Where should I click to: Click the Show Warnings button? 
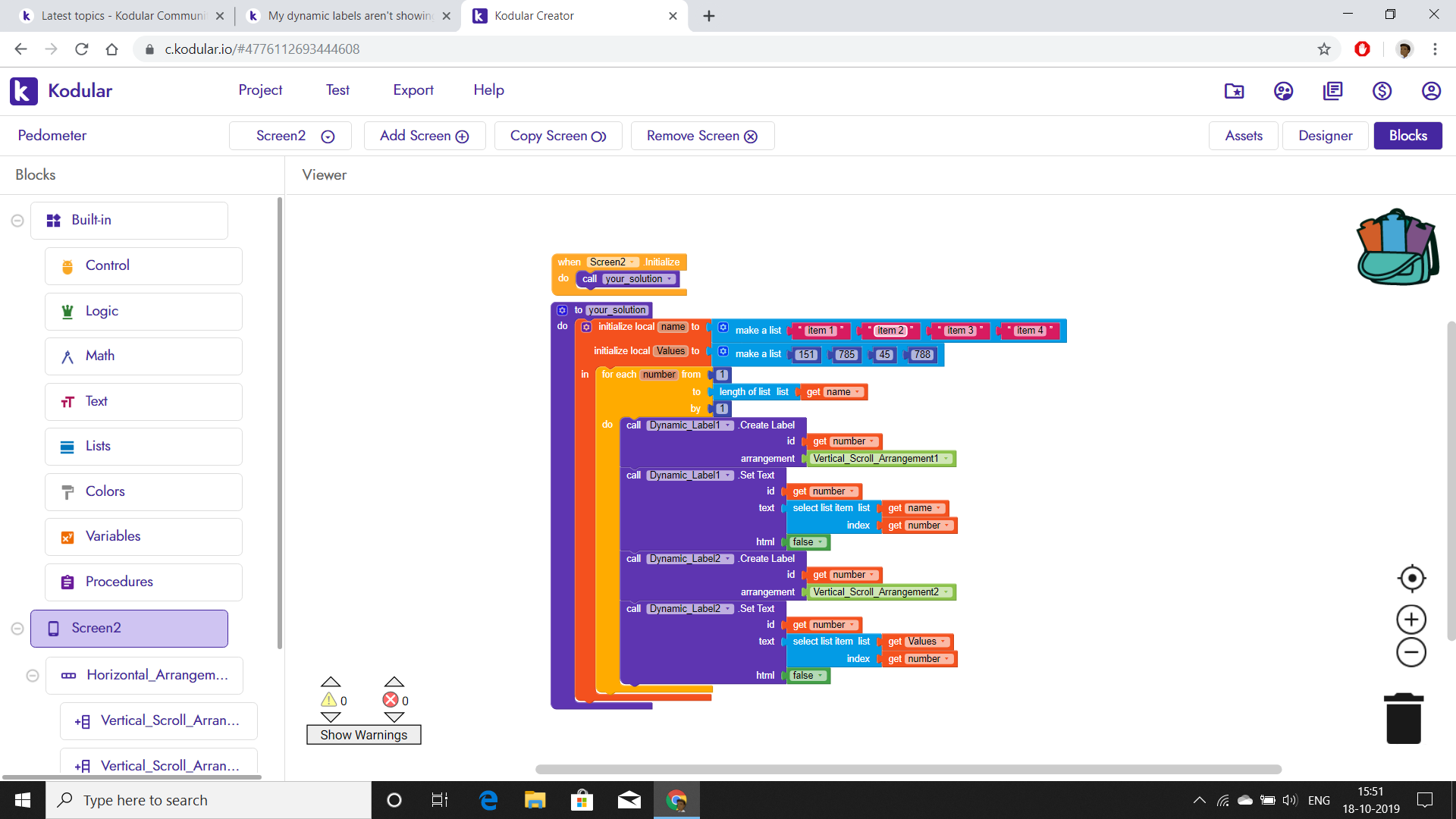click(363, 735)
